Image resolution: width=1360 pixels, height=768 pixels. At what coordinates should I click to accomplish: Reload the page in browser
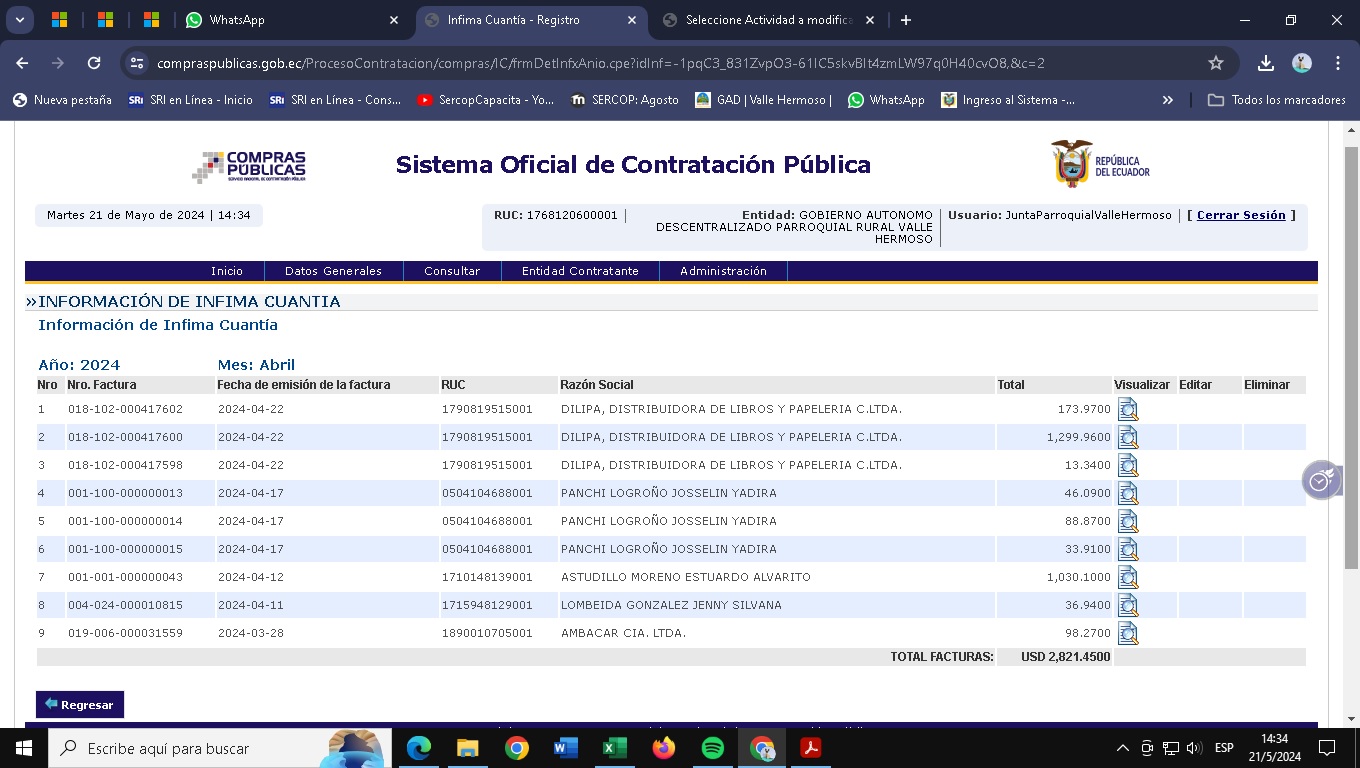pos(94,63)
